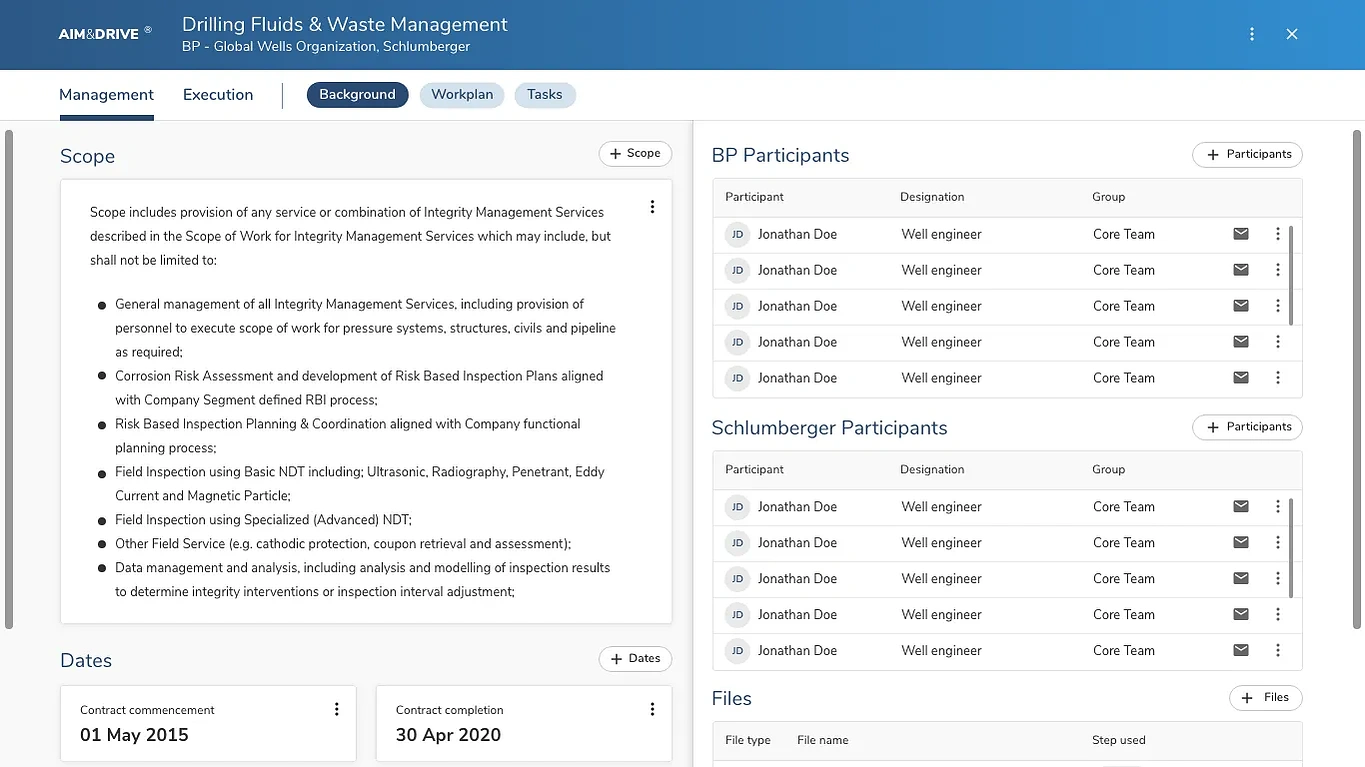Email last Jonathan Doe in BP Participants
The width and height of the screenshot is (1365, 767).
[x=1241, y=378]
